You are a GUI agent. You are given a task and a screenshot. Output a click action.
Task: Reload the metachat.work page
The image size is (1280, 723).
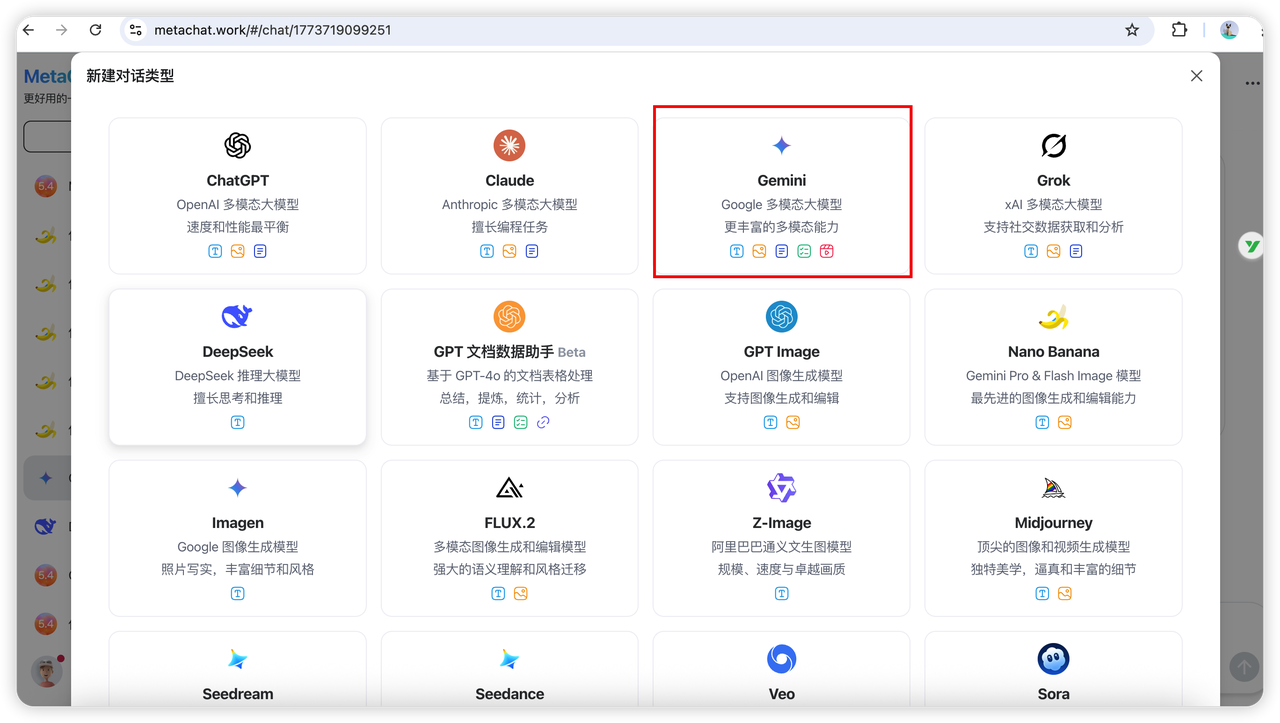95,30
